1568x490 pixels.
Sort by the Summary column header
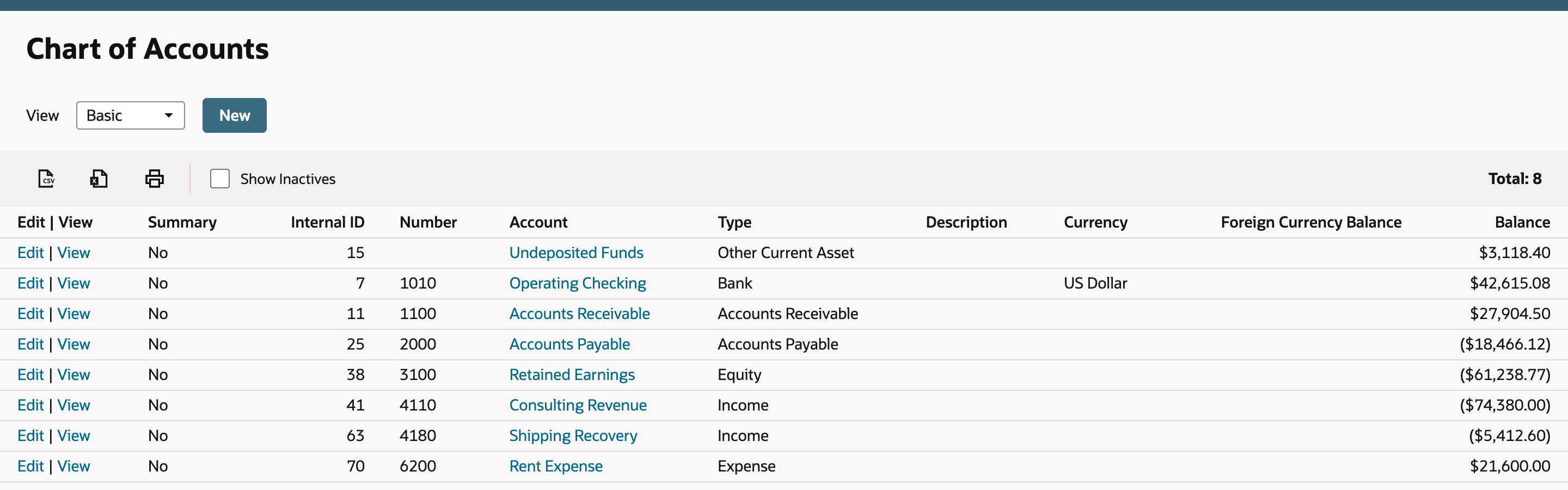click(182, 222)
